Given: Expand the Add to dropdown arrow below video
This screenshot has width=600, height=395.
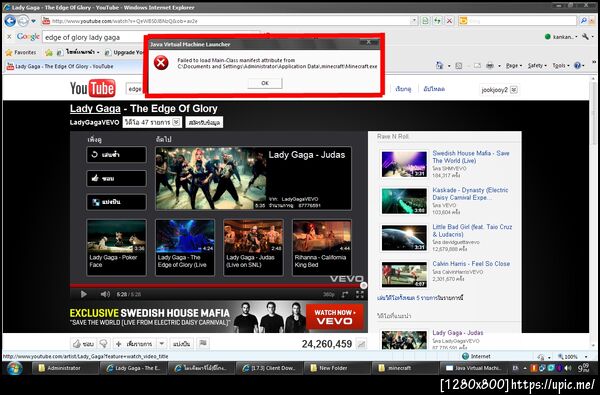Looking at the screenshot, I should coord(162,344).
